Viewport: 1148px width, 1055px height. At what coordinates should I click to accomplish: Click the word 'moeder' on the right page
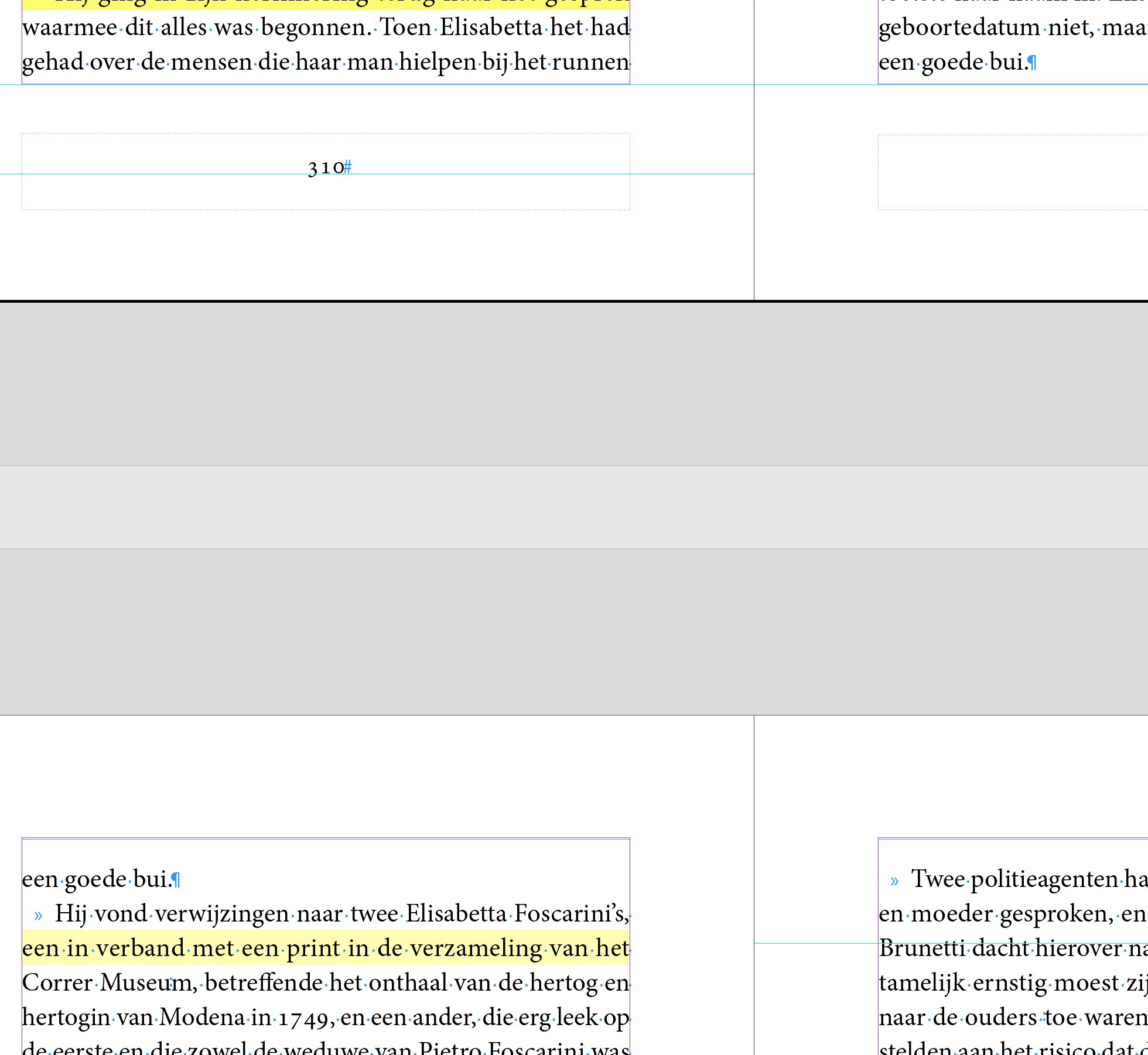[953, 914]
